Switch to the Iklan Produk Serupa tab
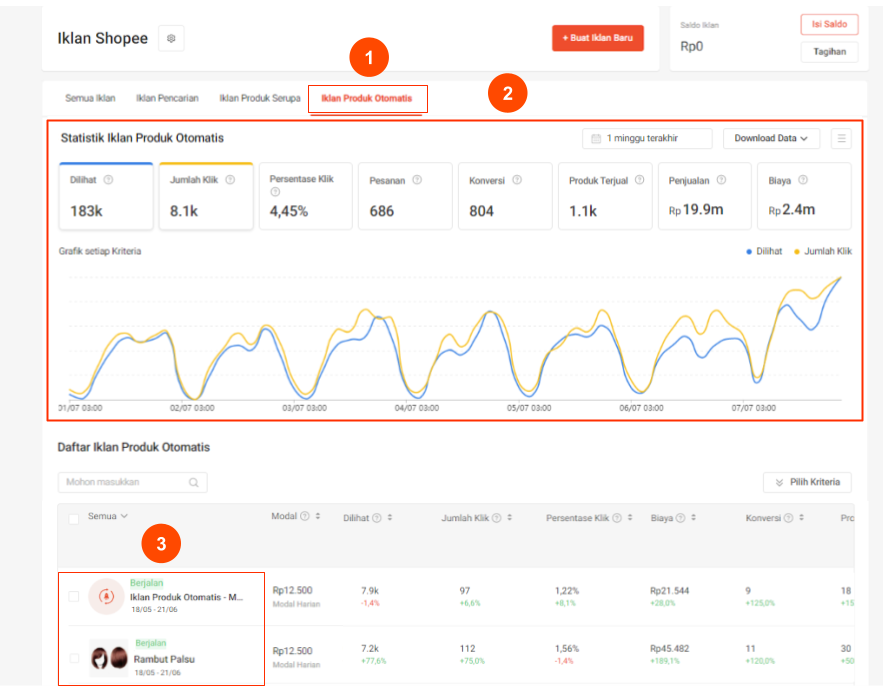Image resolution: width=883 pixels, height=691 pixels. tap(260, 98)
